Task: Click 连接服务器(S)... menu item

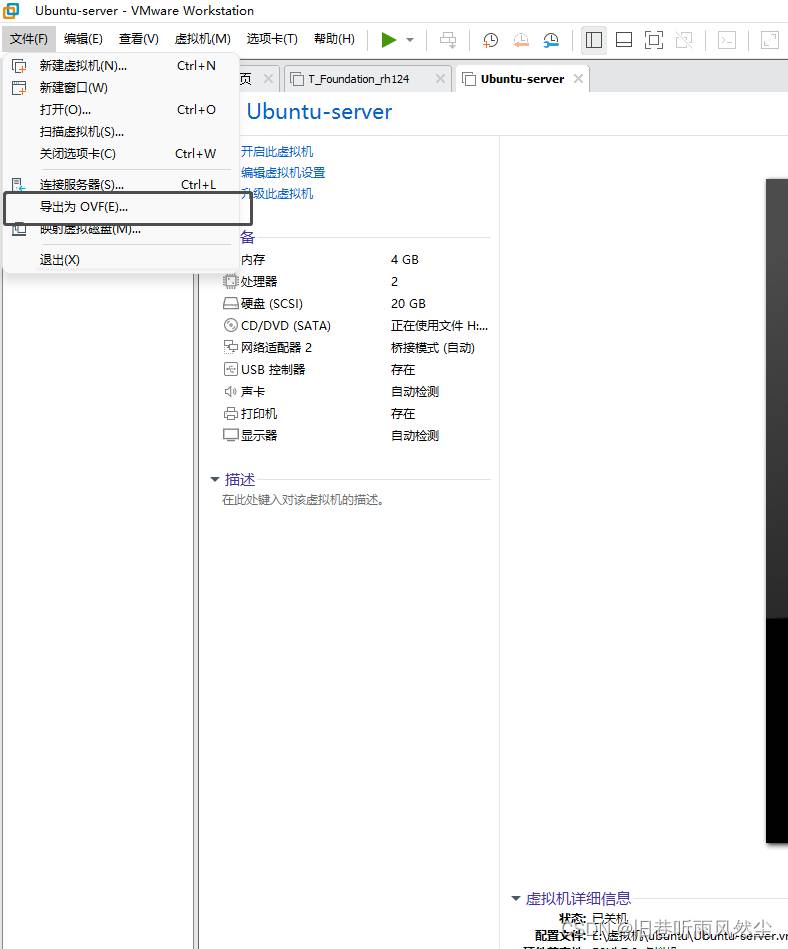Action: click(82, 185)
